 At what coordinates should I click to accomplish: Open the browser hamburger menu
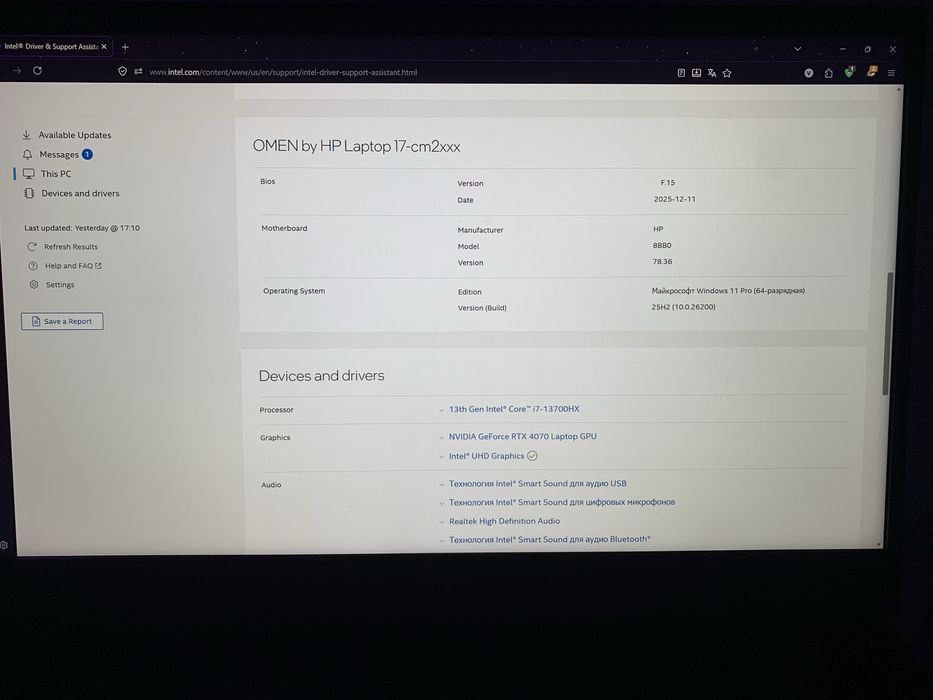(x=891, y=73)
